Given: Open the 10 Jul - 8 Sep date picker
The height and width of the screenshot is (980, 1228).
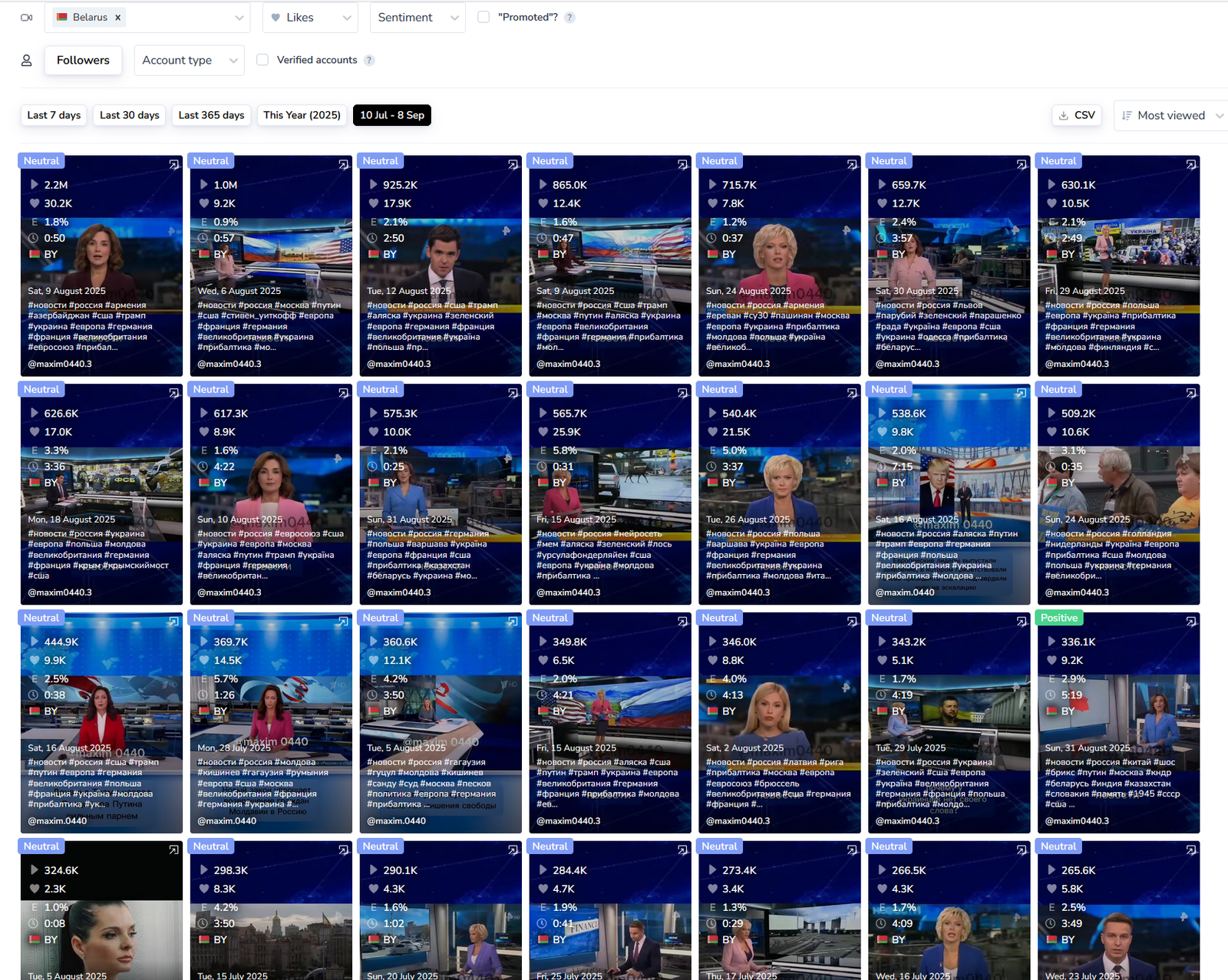Looking at the screenshot, I should tap(391, 115).
